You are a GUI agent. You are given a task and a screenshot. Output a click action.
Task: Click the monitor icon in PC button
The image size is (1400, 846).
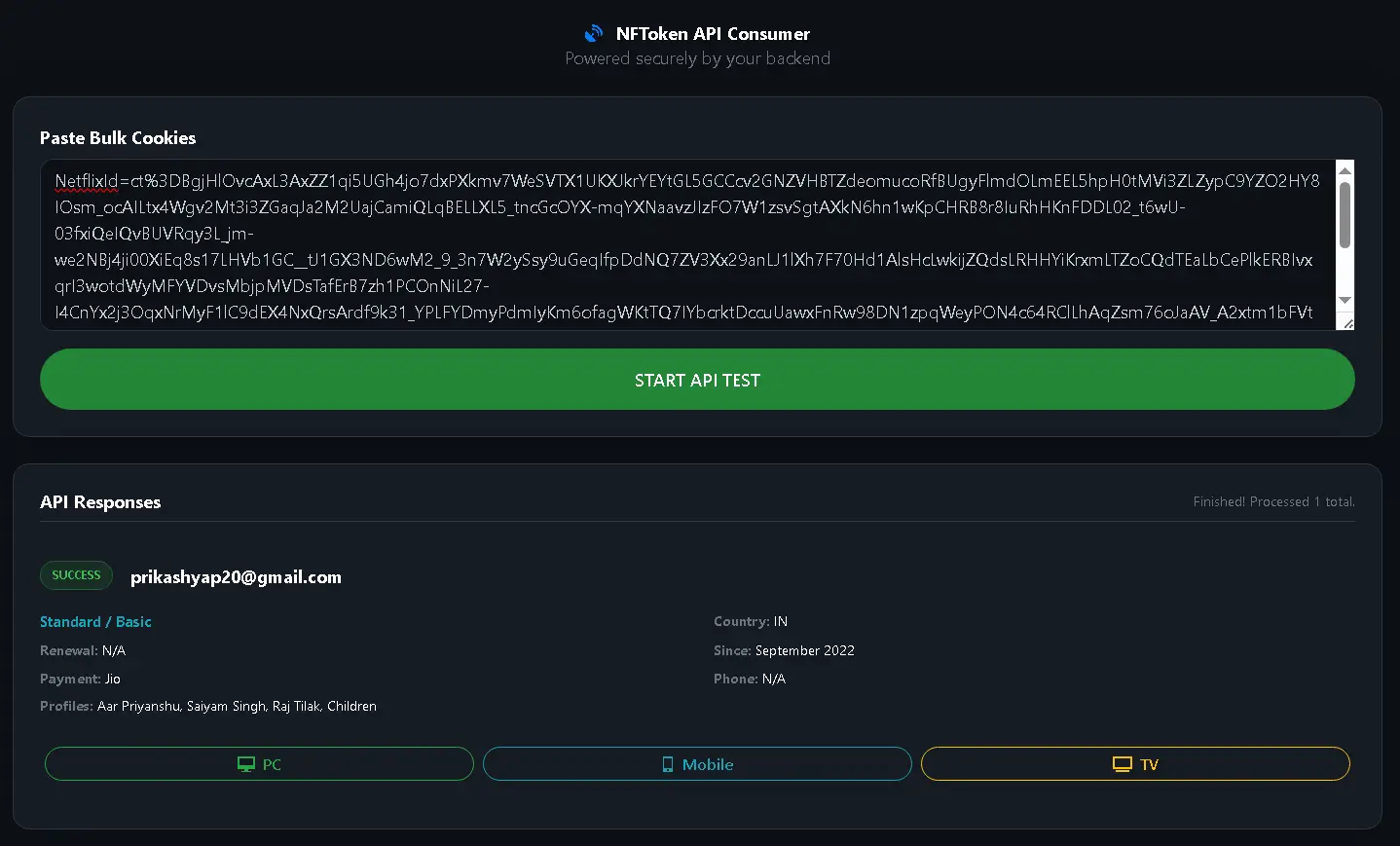click(x=246, y=764)
